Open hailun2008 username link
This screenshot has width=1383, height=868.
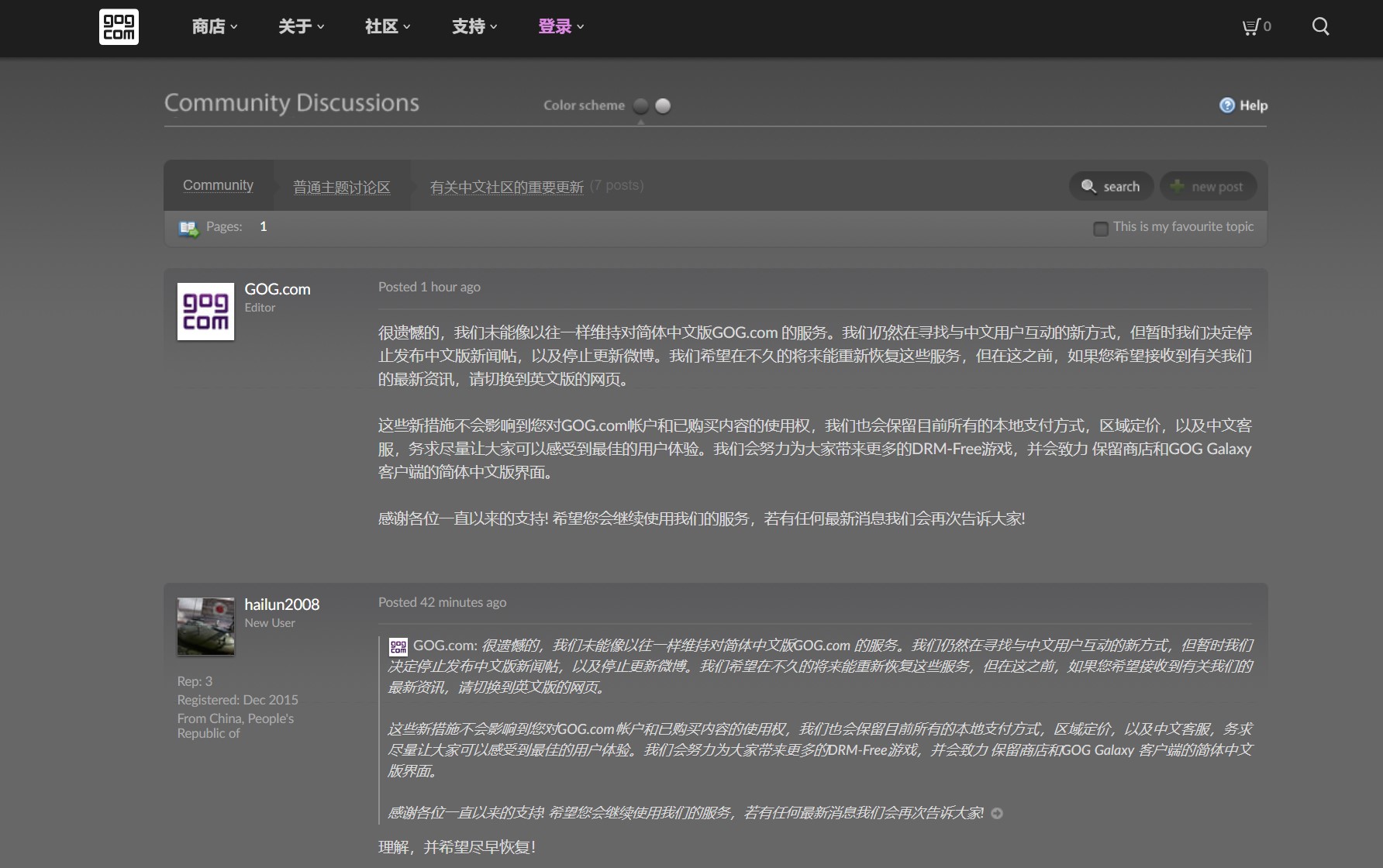pyautogui.click(x=282, y=604)
